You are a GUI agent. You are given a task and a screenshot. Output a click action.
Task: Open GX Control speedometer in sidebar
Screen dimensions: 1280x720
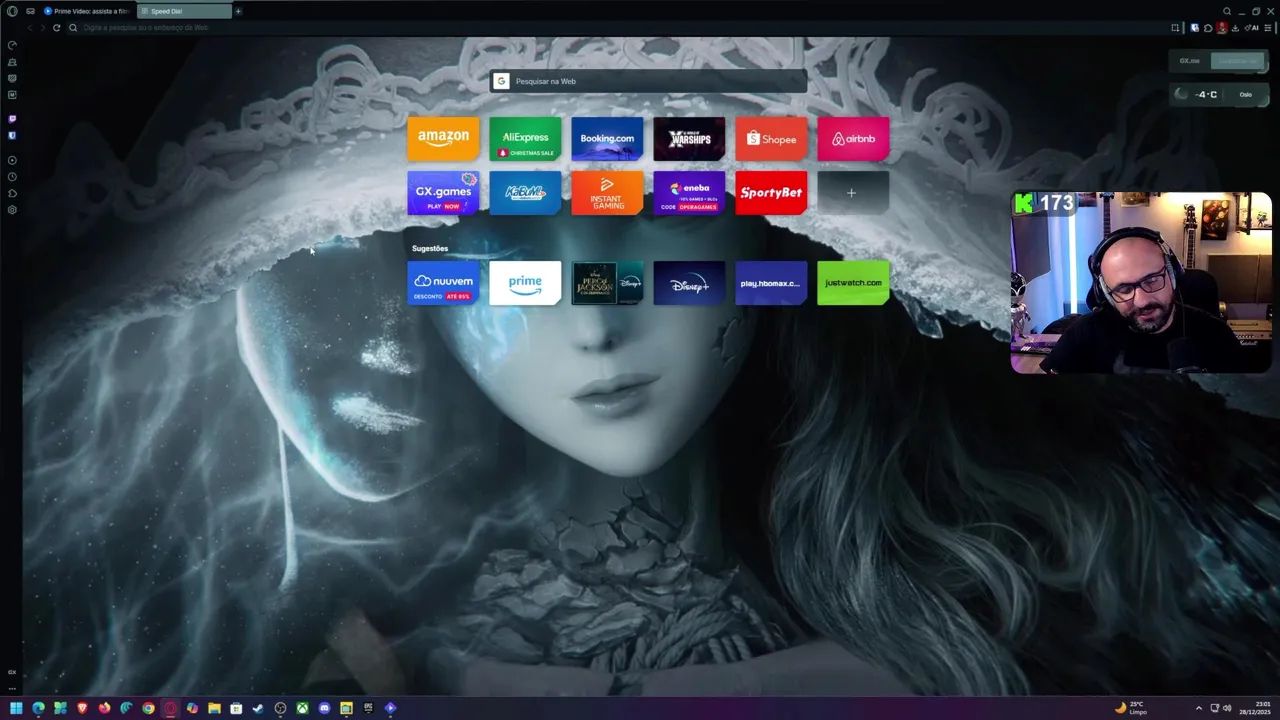(12, 45)
